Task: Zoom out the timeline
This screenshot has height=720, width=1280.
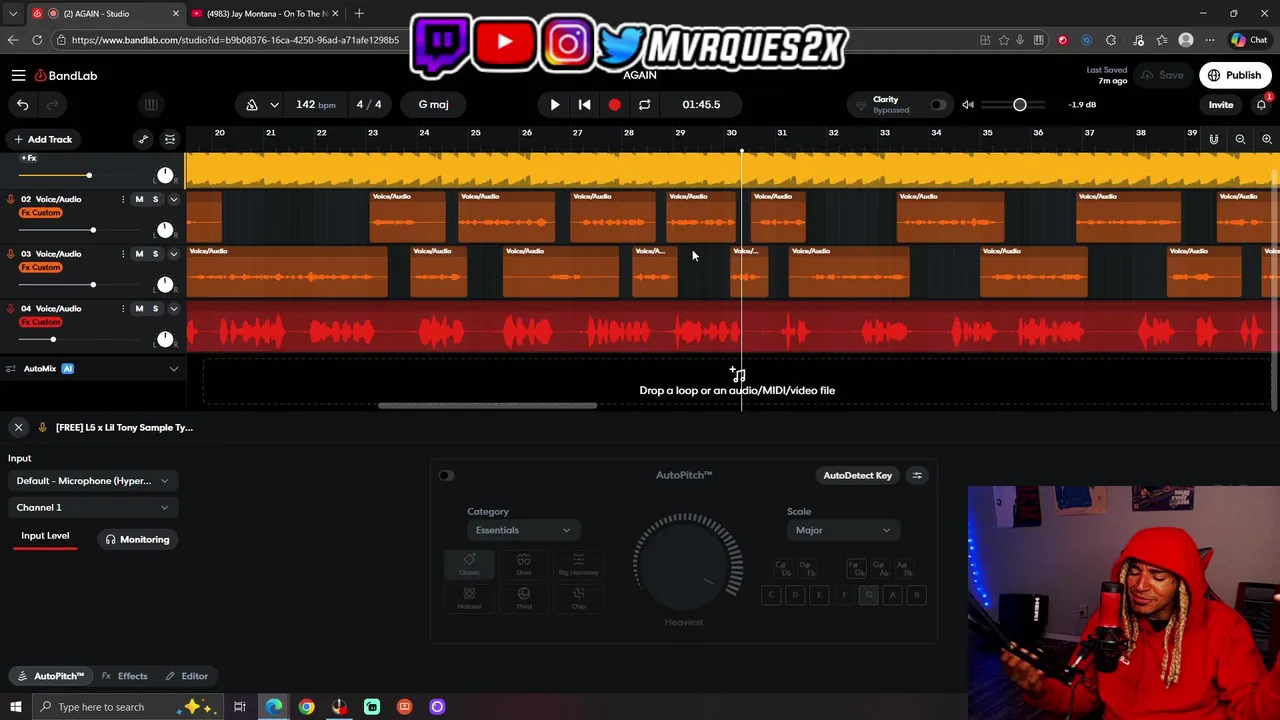Action: click(1240, 139)
